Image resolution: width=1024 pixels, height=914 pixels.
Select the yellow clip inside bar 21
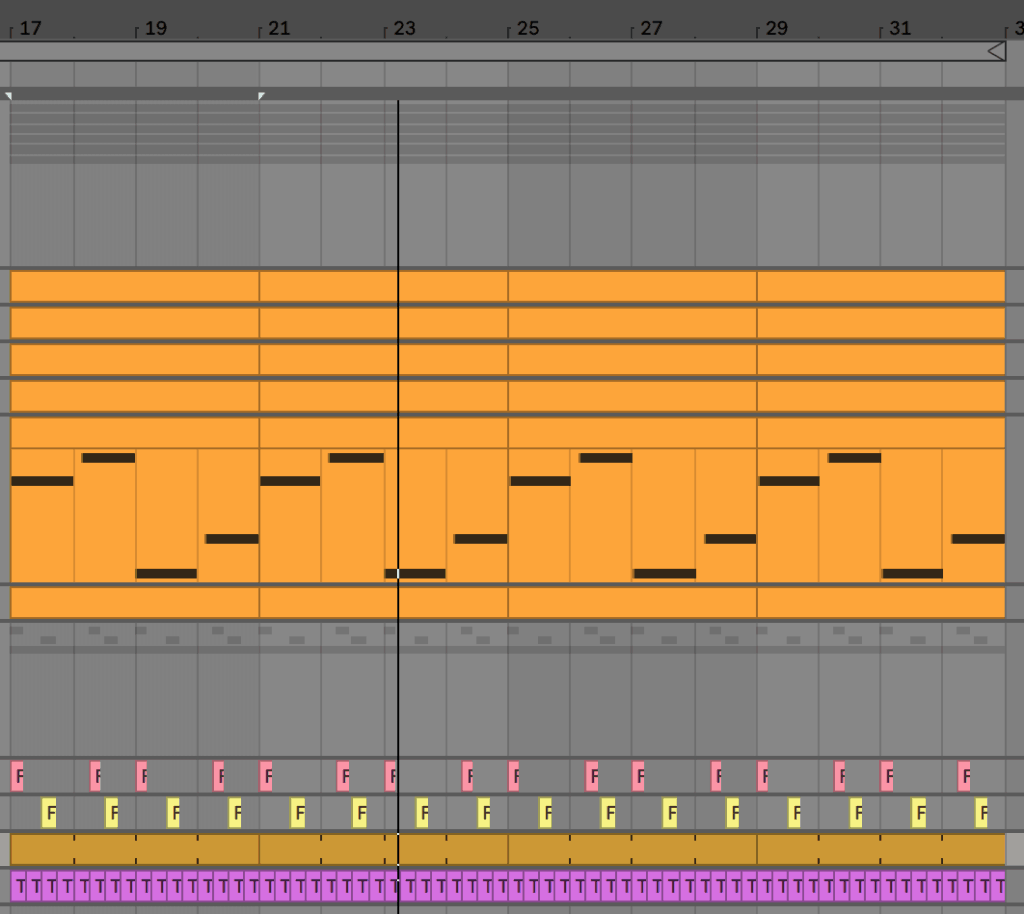pos(297,813)
